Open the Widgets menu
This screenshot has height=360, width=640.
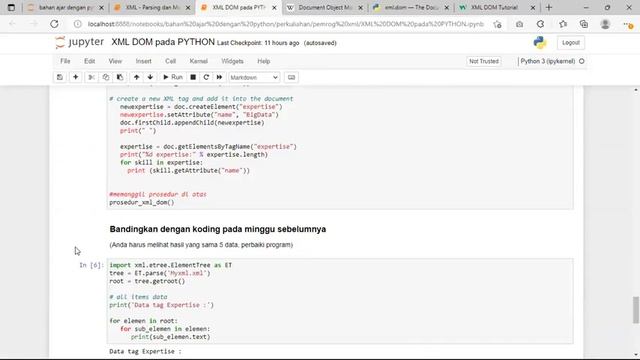(232, 61)
